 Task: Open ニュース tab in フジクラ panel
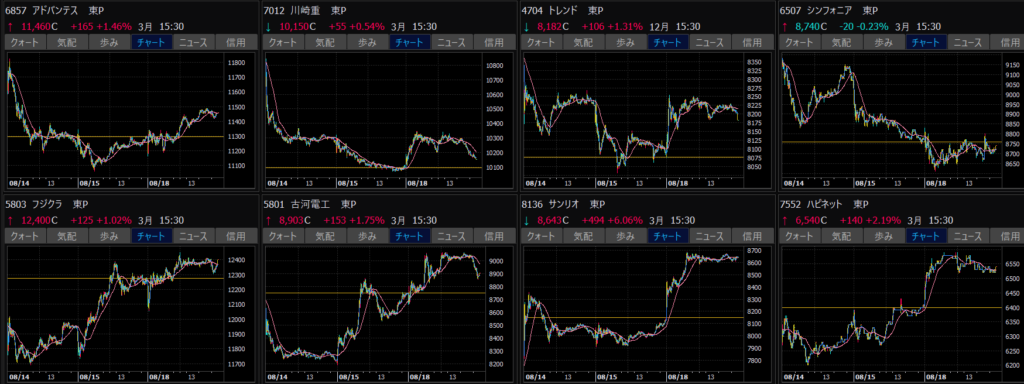pyautogui.click(x=193, y=235)
